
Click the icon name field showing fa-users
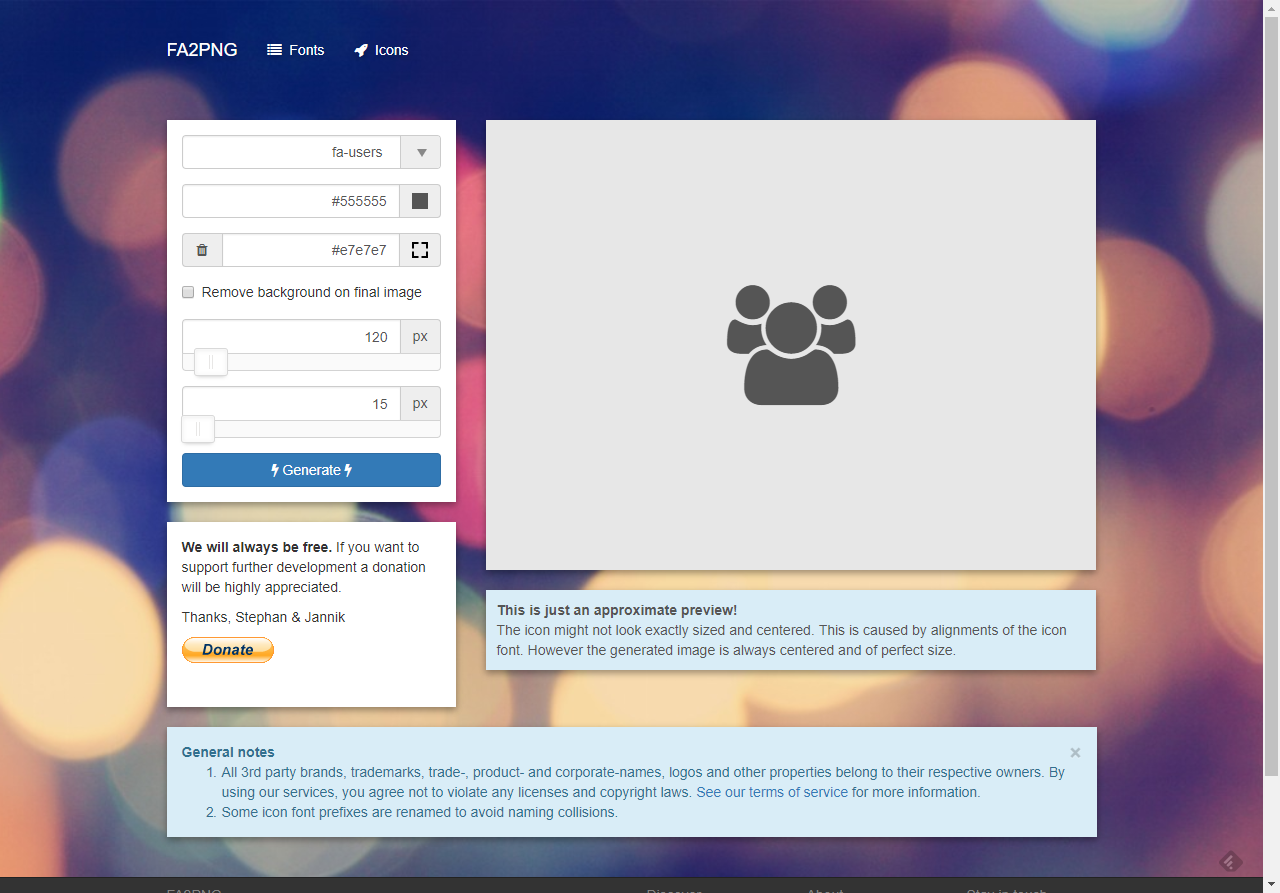[x=291, y=153]
